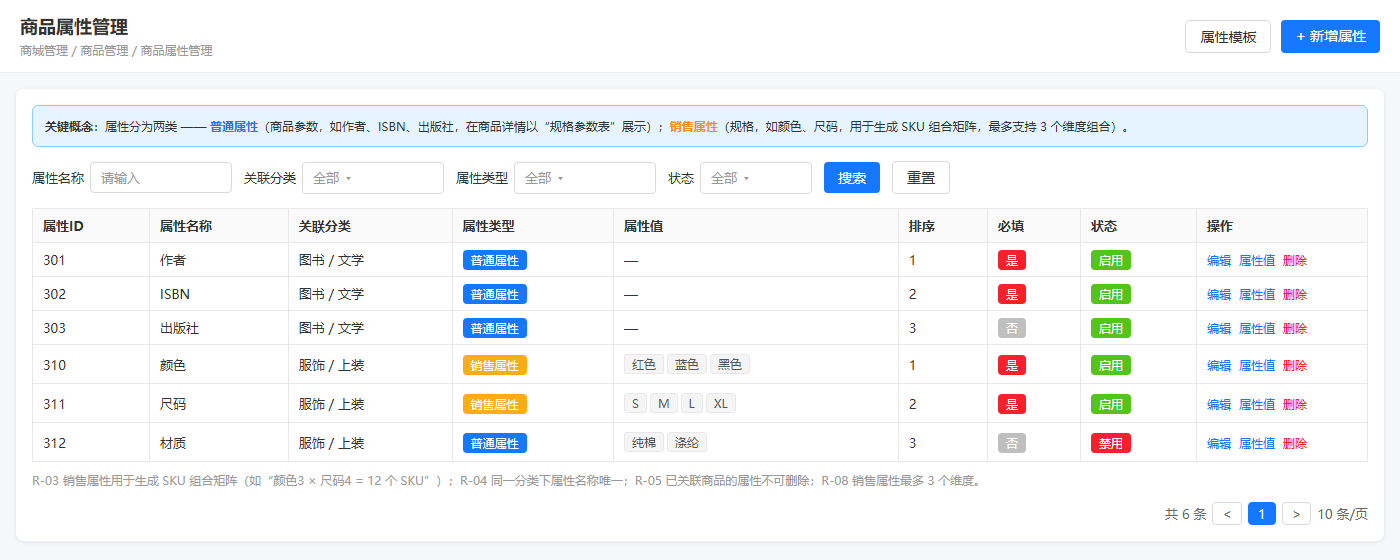
Task: Click the 禁用 status tag on 材质 row
Action: pos(1111,443)
